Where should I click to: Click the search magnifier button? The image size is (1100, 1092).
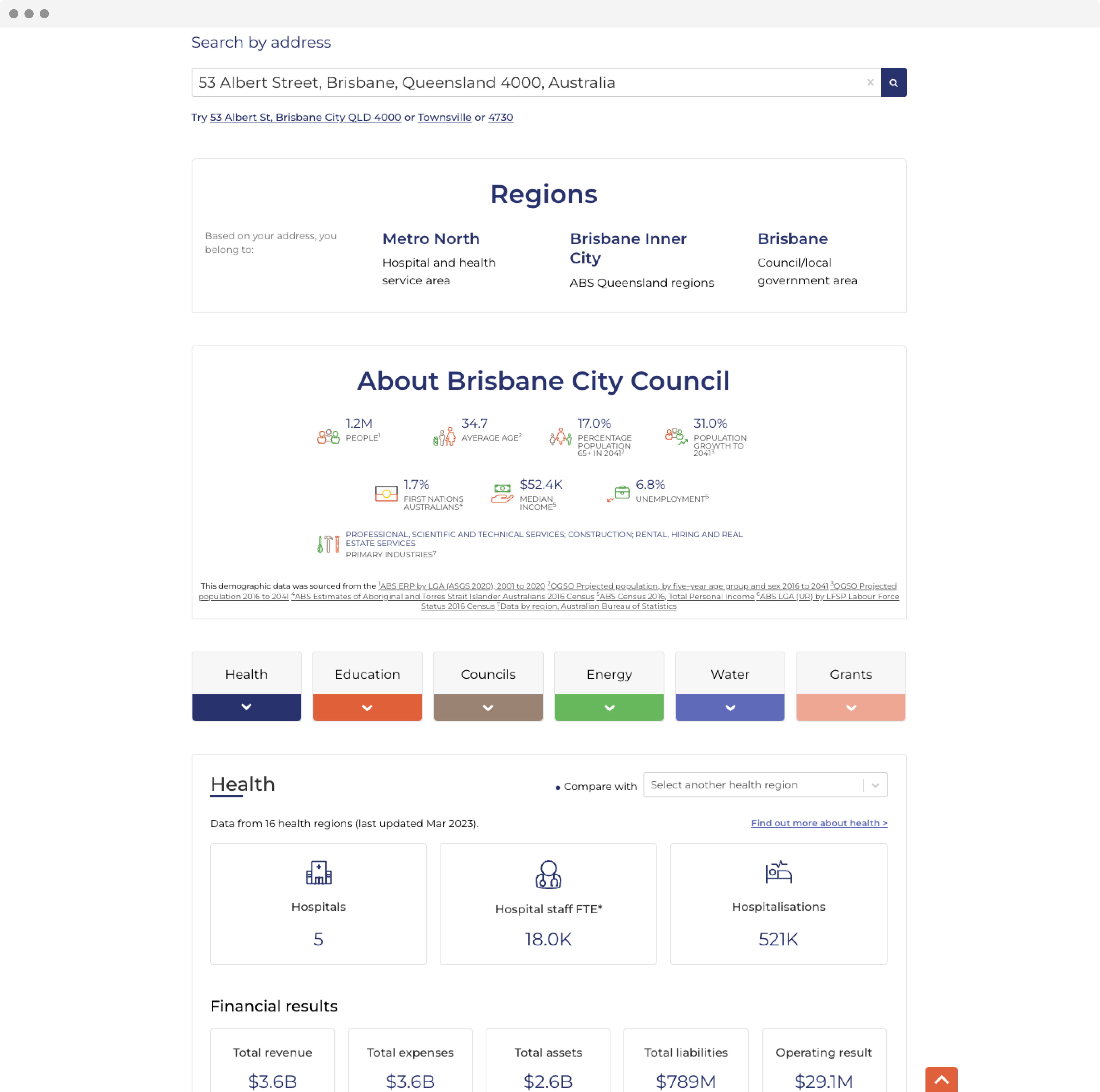click(893, 82)
